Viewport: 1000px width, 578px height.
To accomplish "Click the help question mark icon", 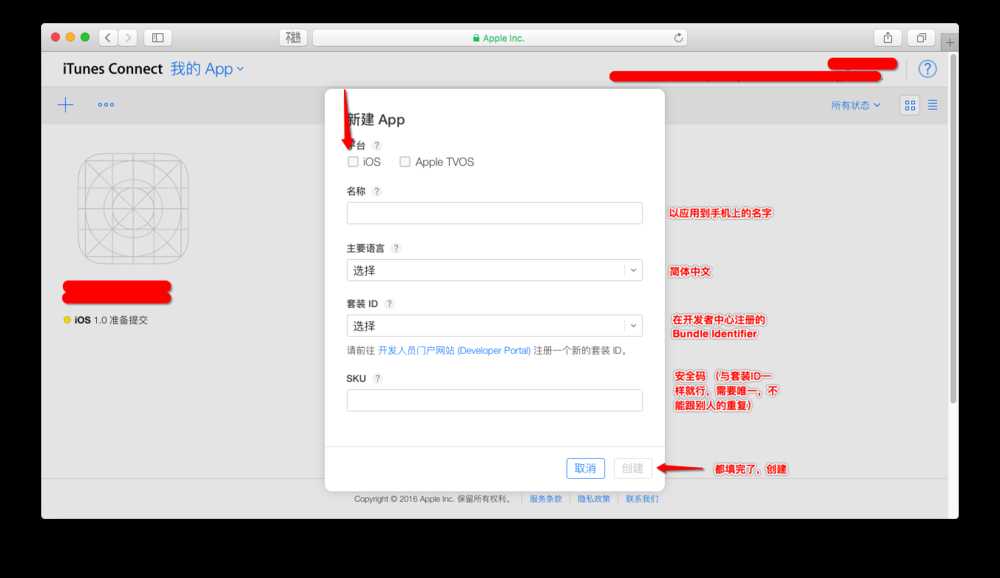I will point(927,69).
